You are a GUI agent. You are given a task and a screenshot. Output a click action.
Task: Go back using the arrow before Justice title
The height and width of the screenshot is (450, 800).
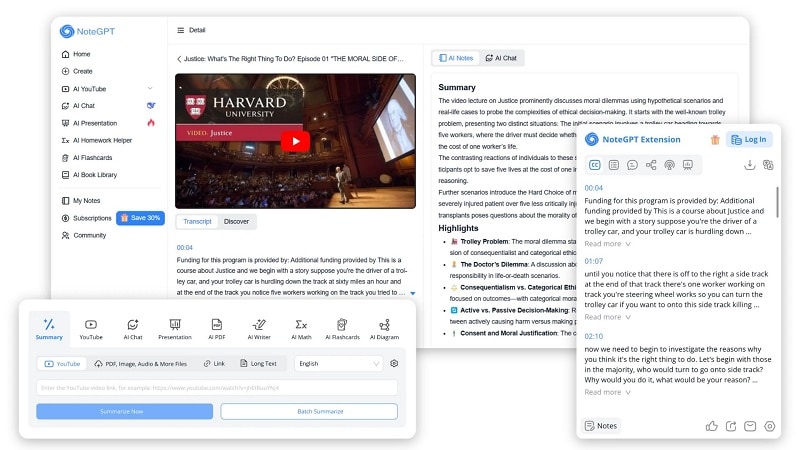[179, 59]
